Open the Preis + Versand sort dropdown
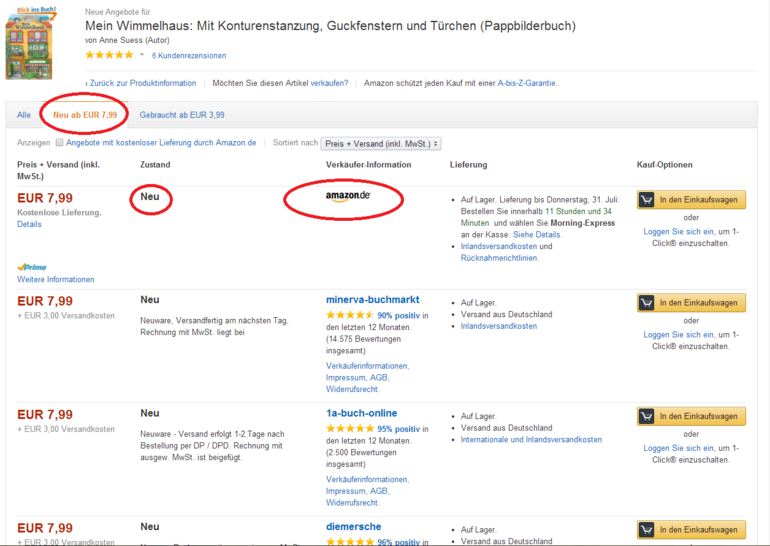This screenshot has width=770, height=546. point(382,143)
